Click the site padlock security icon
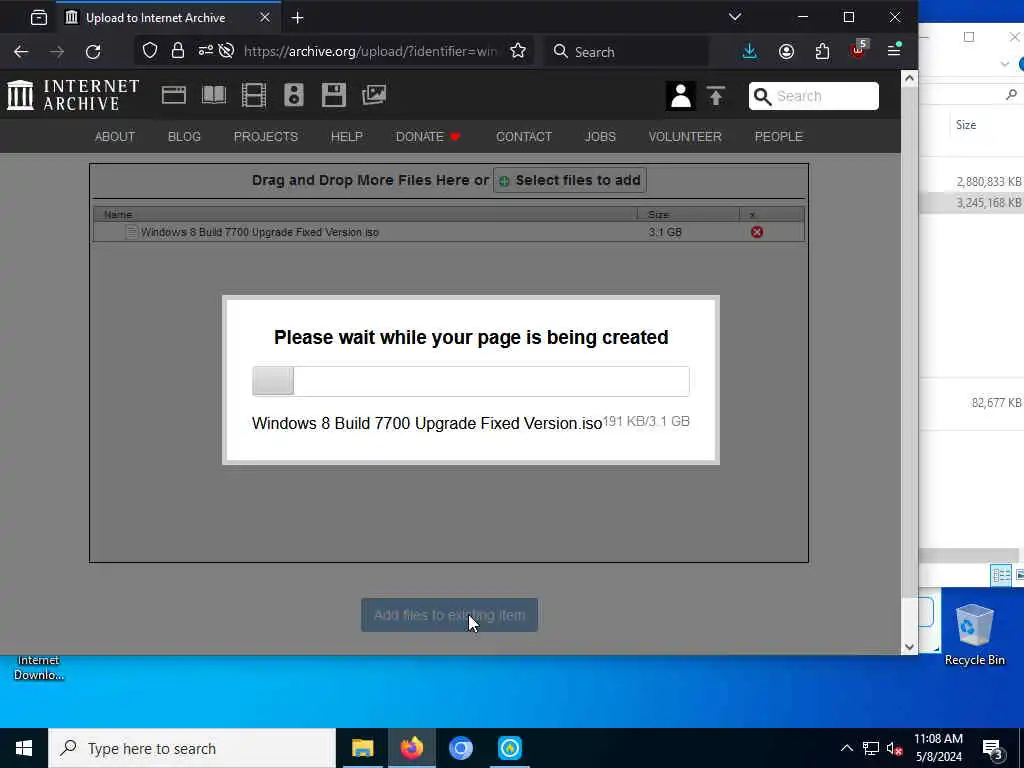The width and height of the screenshot is (1024, 768). (x=178, y=51)
